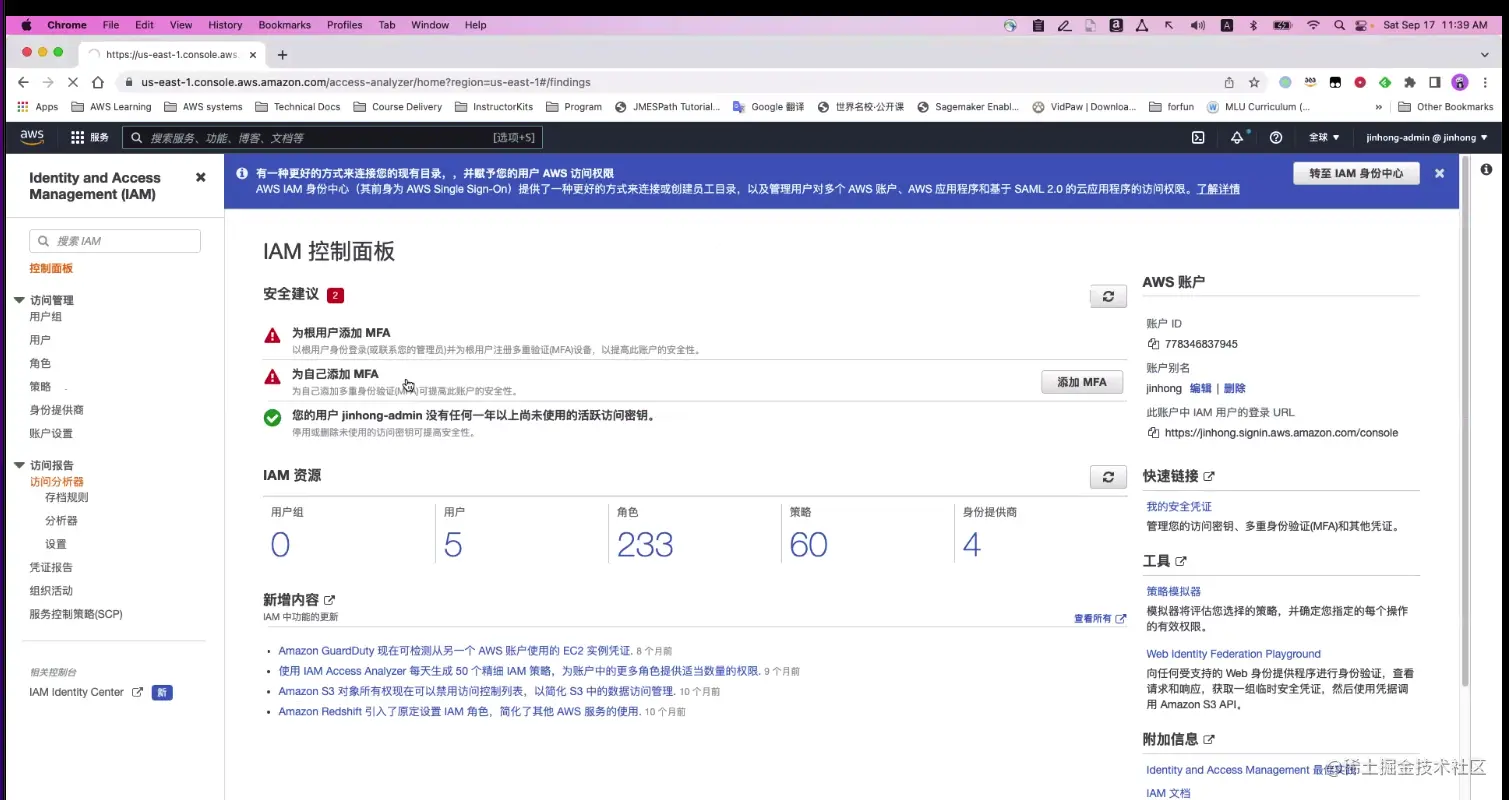Click the AWS logo home icon
The image size is (1509, 800).
(x=32, y=137)
